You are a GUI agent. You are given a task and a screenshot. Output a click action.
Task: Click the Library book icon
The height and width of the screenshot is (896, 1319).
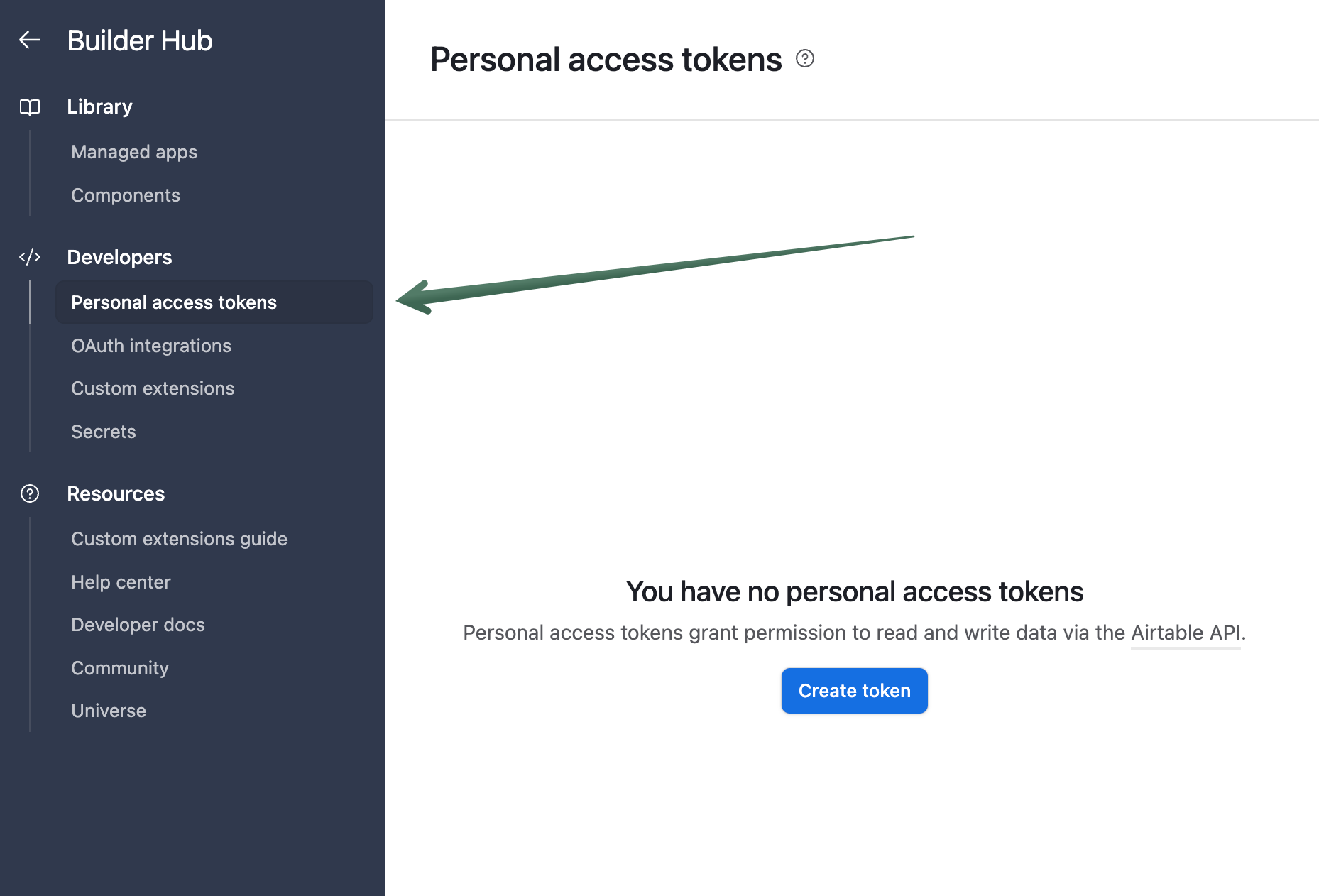pyautogui.click(x=30, y=106)
